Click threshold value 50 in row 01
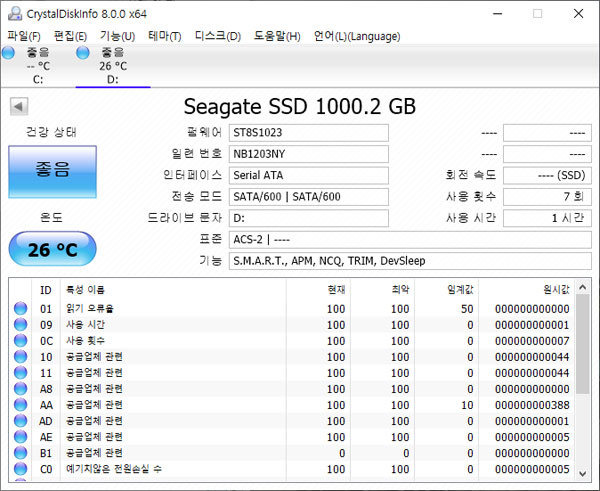The image size is (600, 491). 467,309
